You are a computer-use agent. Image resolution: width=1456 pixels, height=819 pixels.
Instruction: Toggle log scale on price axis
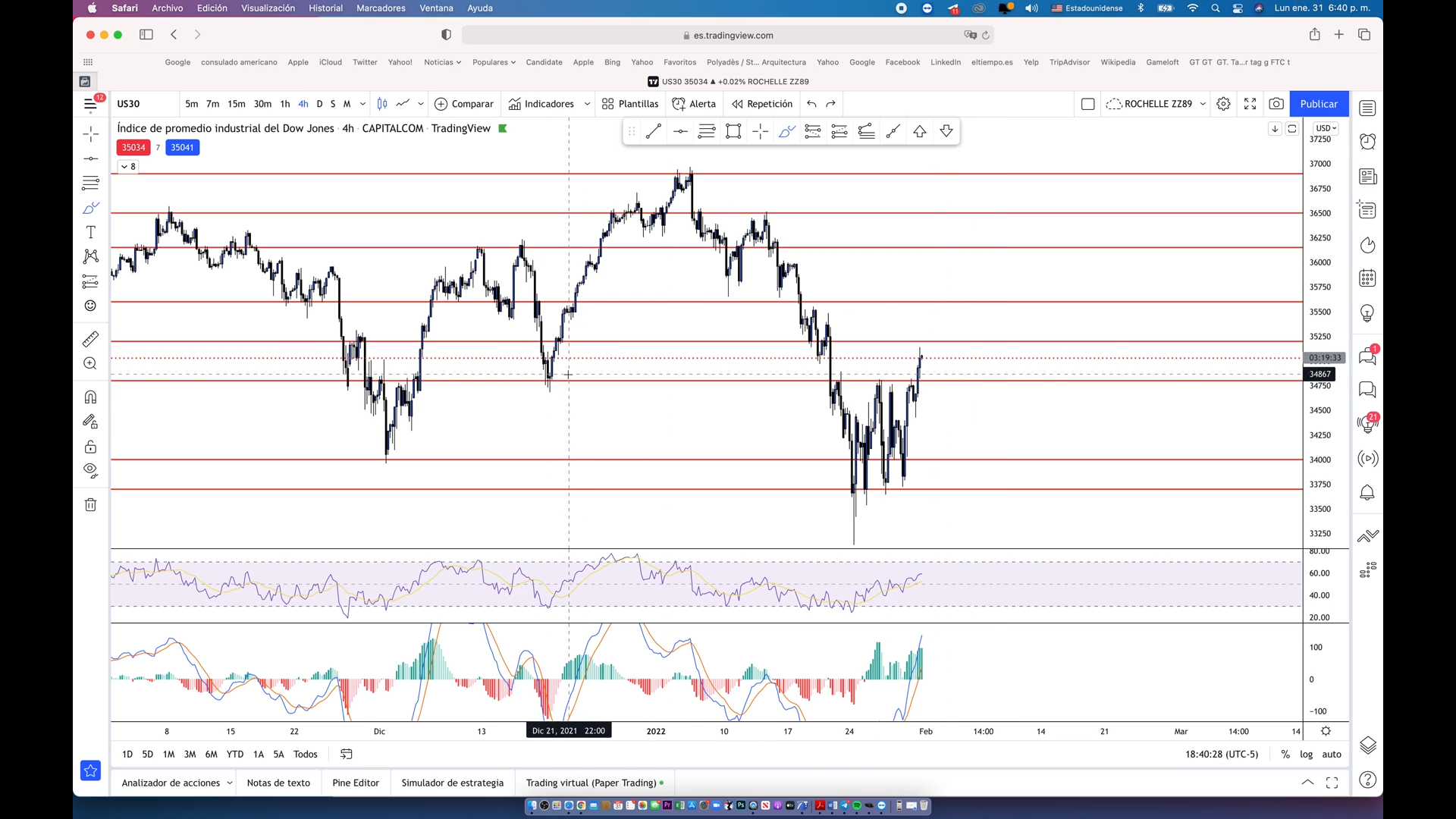pyautogui.click(x=1306, y=755)
